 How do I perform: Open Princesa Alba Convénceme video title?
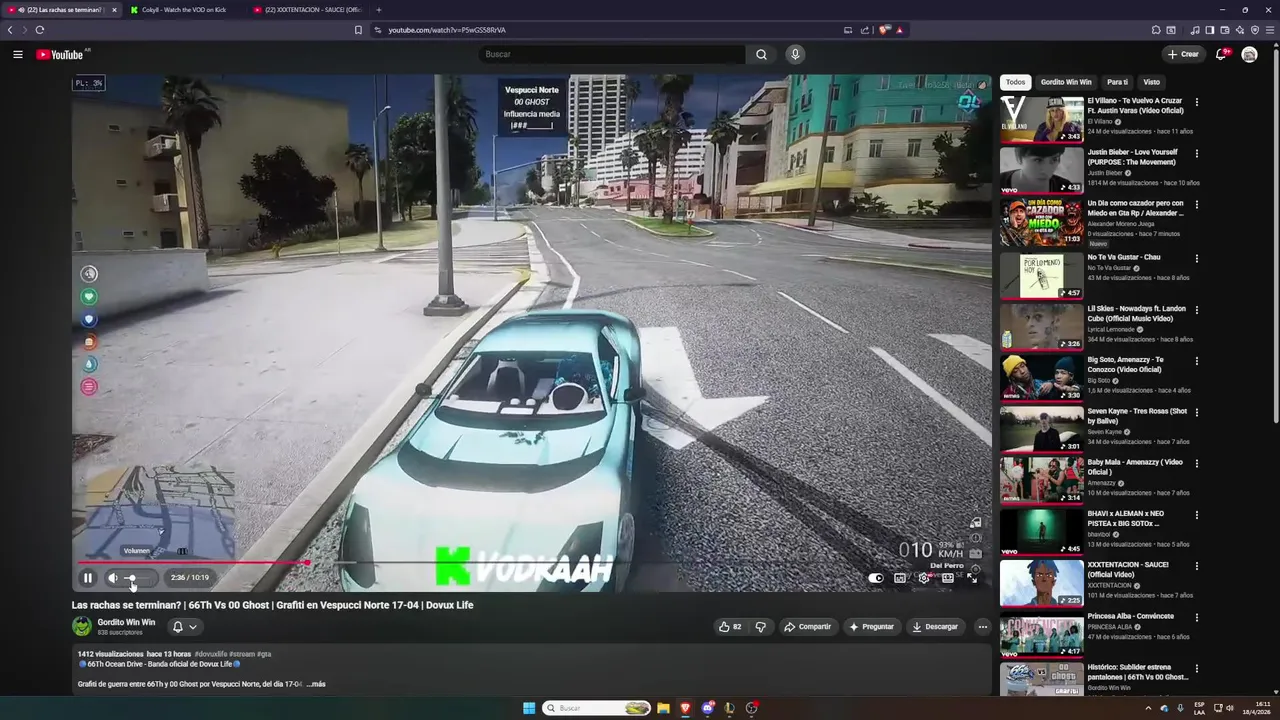1131,616
